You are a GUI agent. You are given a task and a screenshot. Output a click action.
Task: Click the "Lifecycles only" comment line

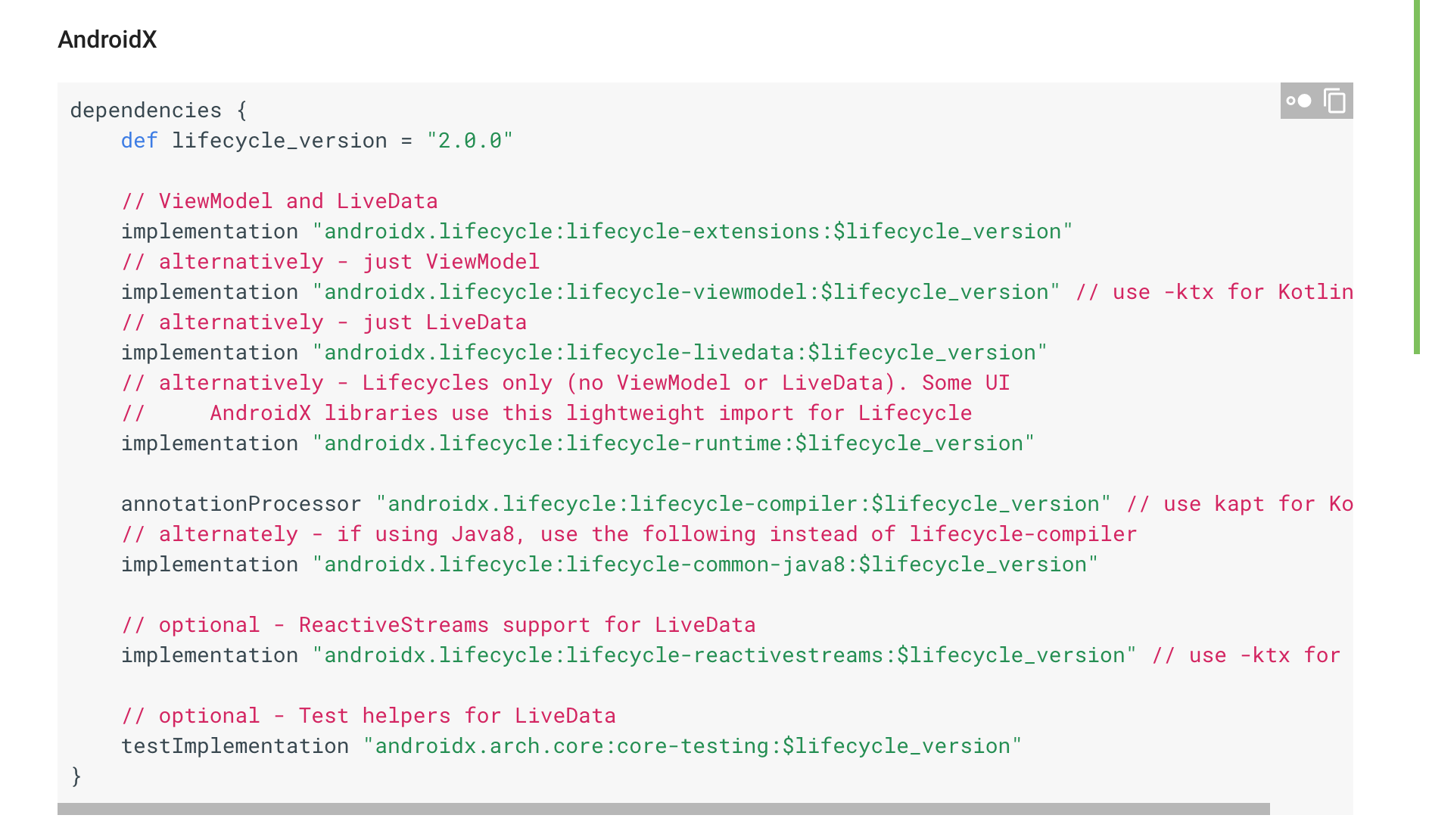566,383
